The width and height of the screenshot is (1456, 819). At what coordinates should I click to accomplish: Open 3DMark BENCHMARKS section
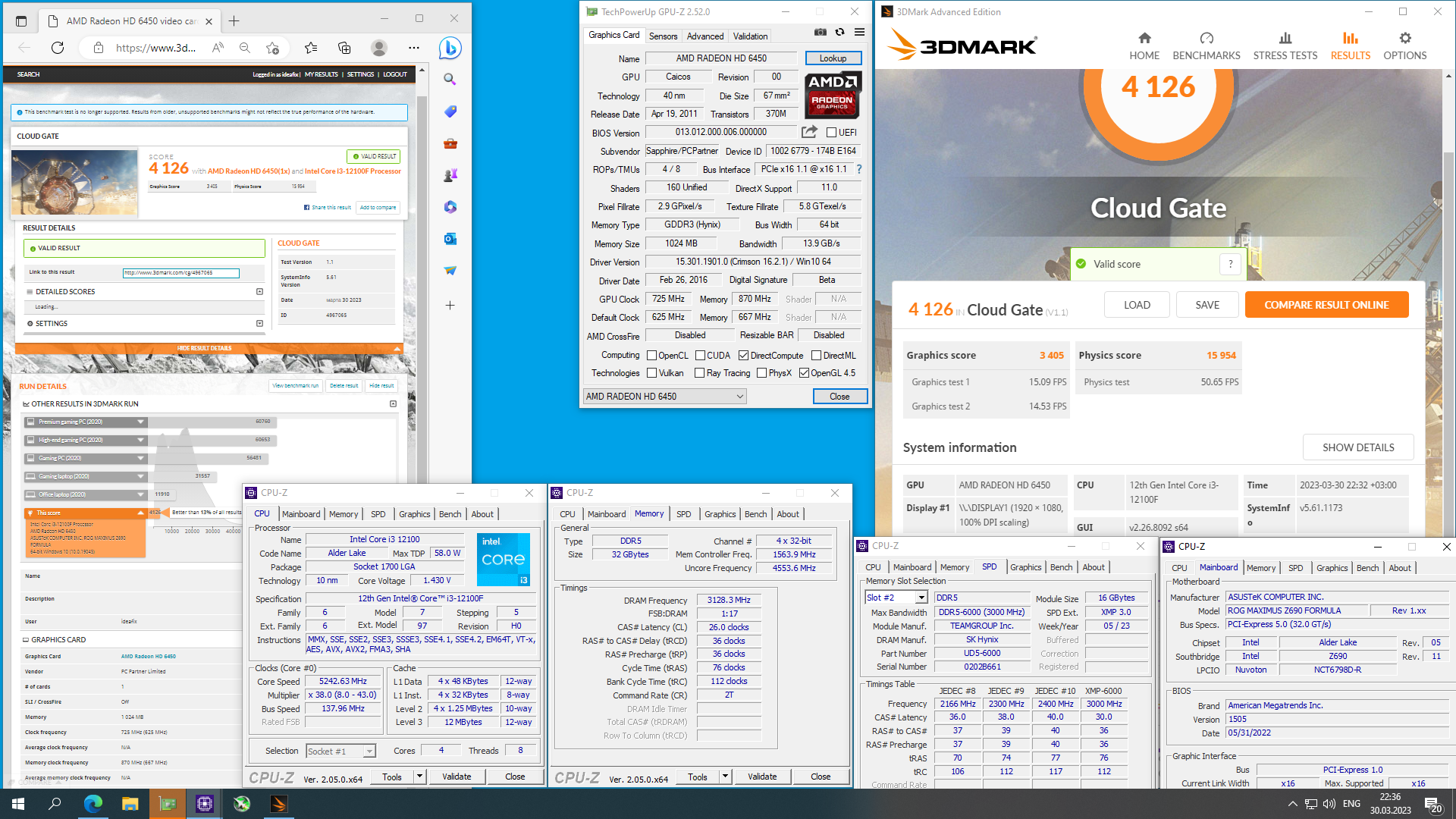click(x=1207, y=46)
